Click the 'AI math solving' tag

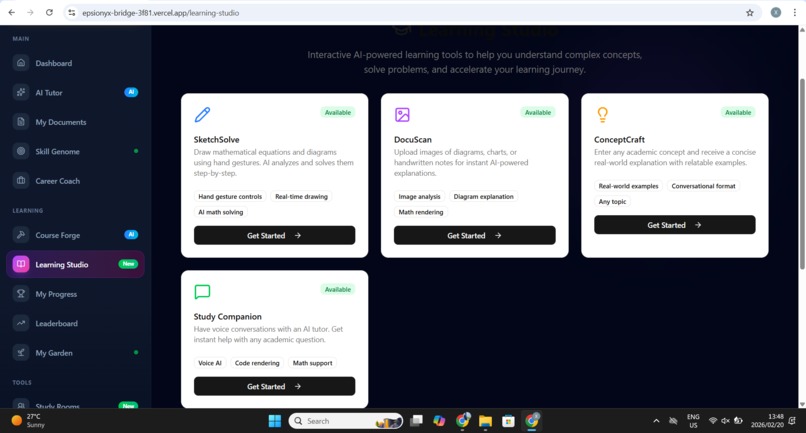221,212
